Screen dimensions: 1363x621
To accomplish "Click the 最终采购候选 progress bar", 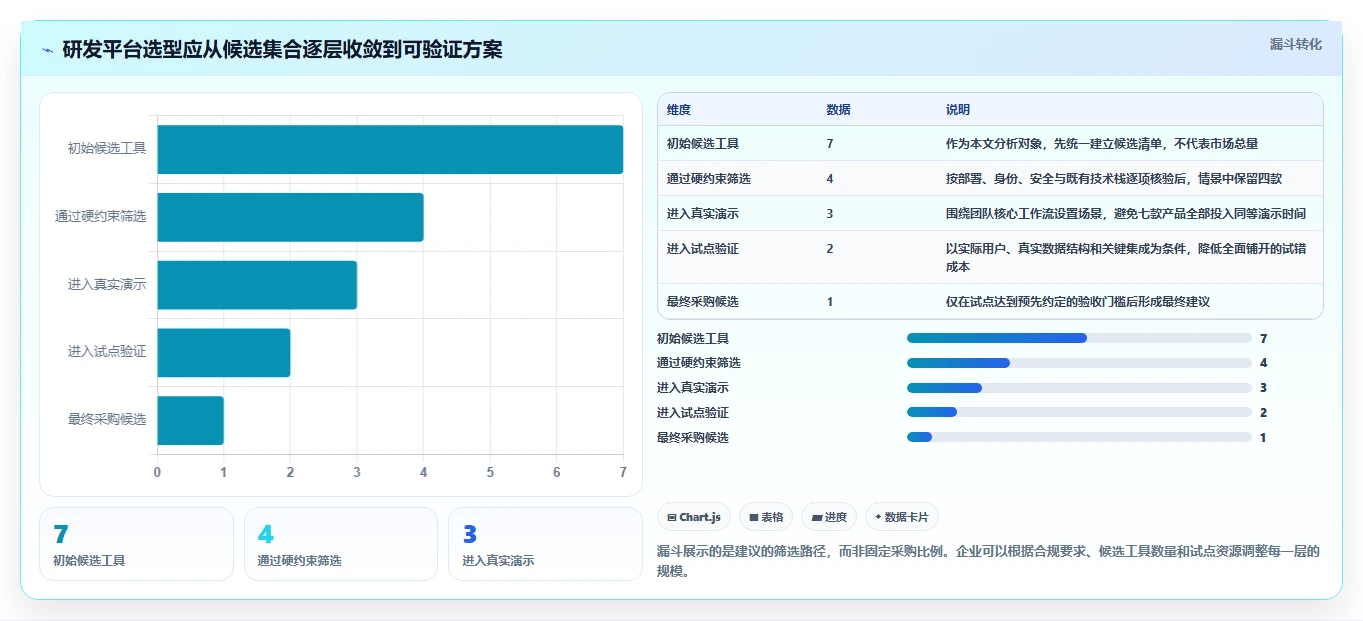I will point(1079,437).
